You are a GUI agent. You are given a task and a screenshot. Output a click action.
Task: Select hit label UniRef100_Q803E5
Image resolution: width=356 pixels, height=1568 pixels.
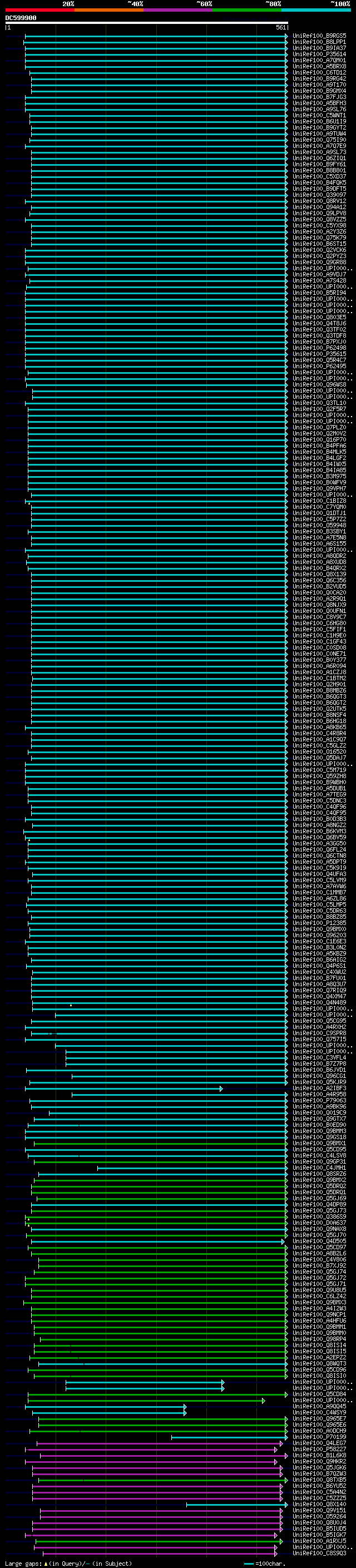[x=319, y=317]
